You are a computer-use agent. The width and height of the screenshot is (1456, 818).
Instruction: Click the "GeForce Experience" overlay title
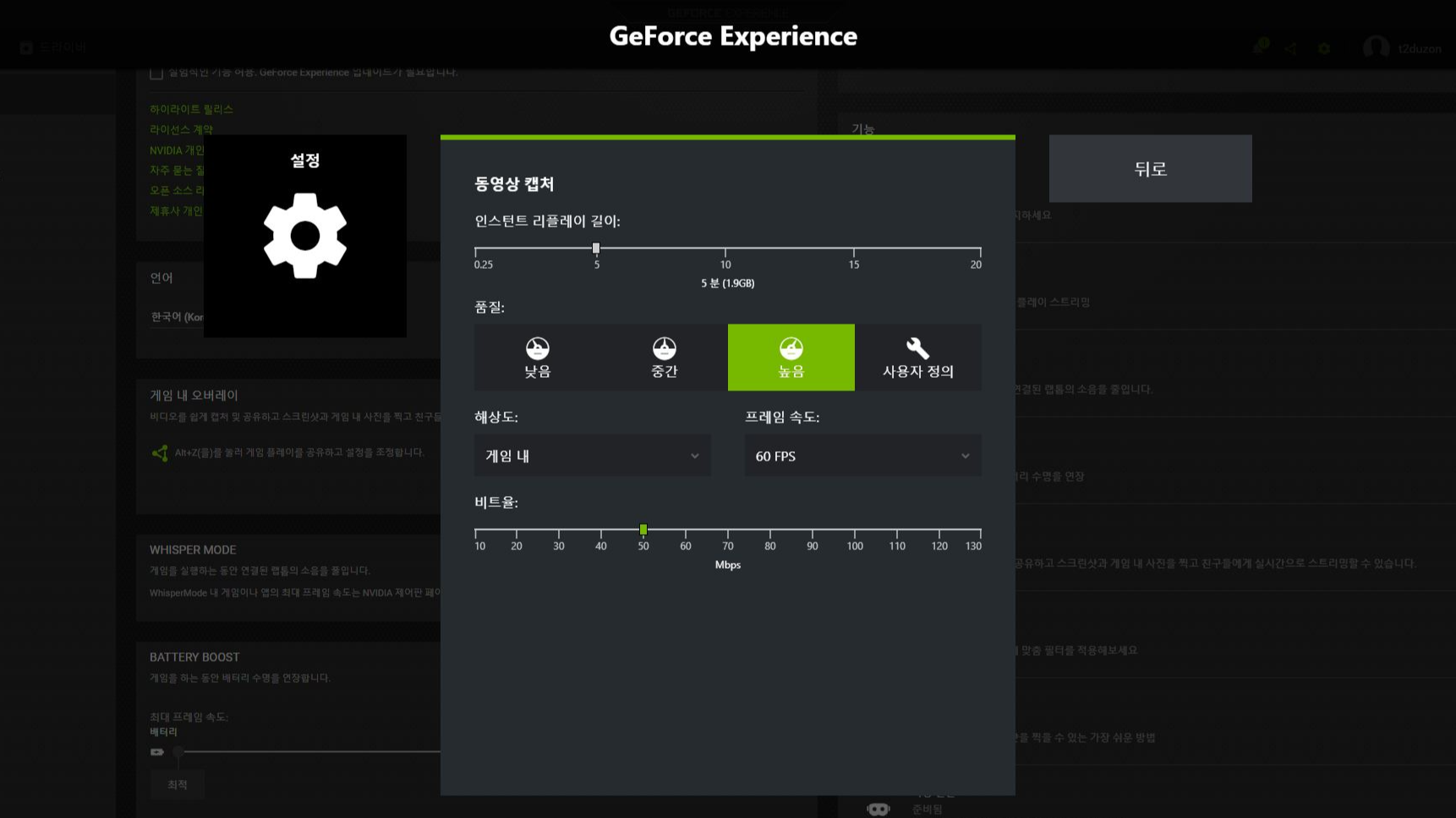[x=733, y=35]
